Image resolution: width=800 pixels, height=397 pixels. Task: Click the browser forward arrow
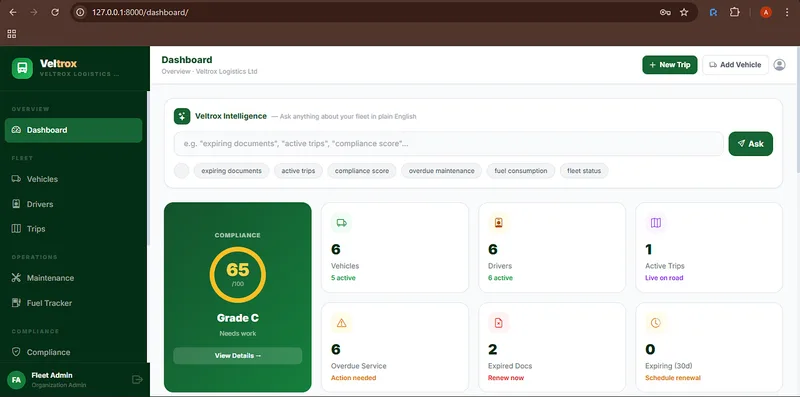click(34, 12)
